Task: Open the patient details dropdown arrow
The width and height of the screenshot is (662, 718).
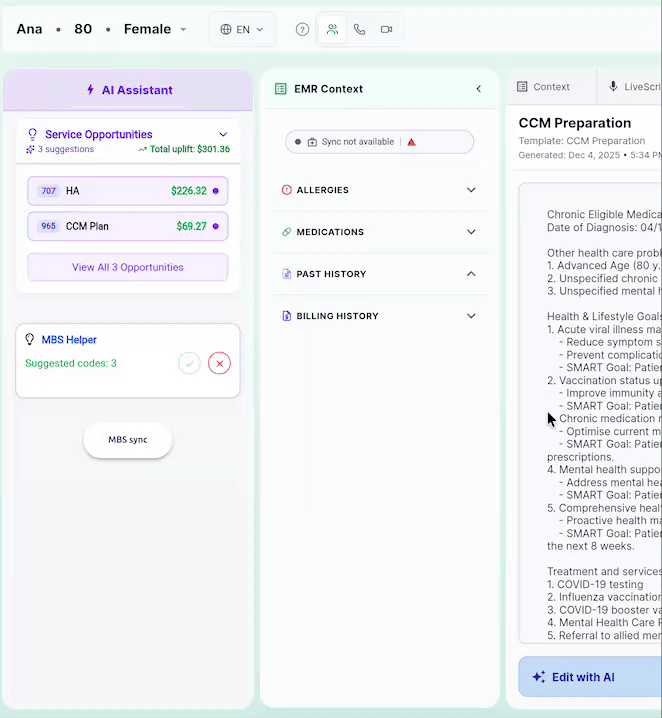Action: [183, 30]
